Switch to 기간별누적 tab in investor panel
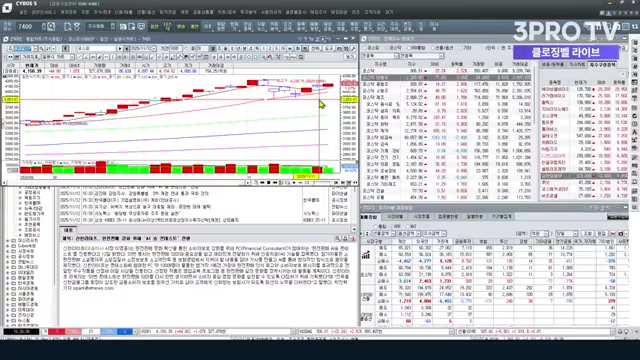 [x=502, y=217]
